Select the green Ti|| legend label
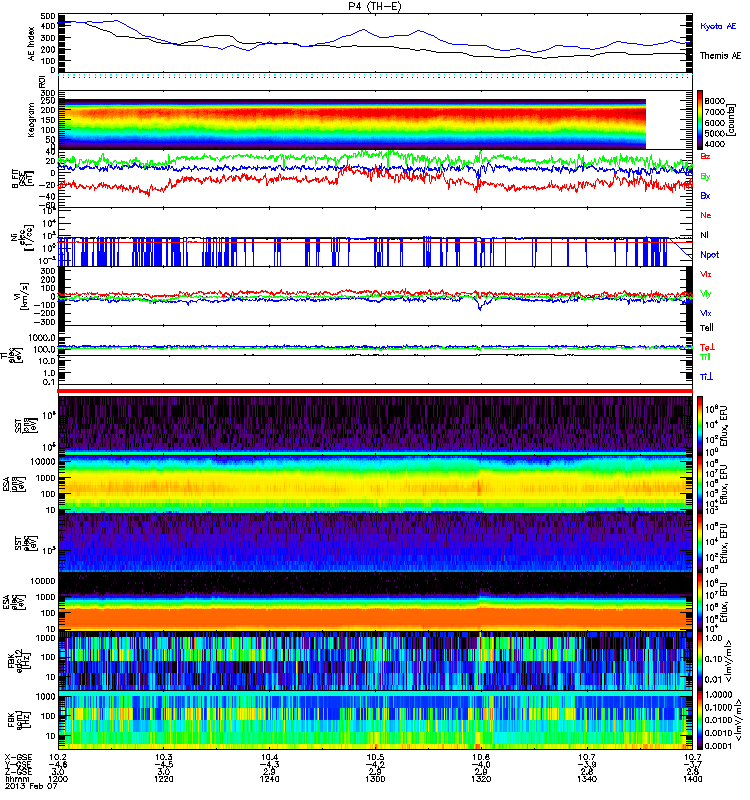This screenshot has width=750, height=800. pyautogui.click(x=705, y=357)
